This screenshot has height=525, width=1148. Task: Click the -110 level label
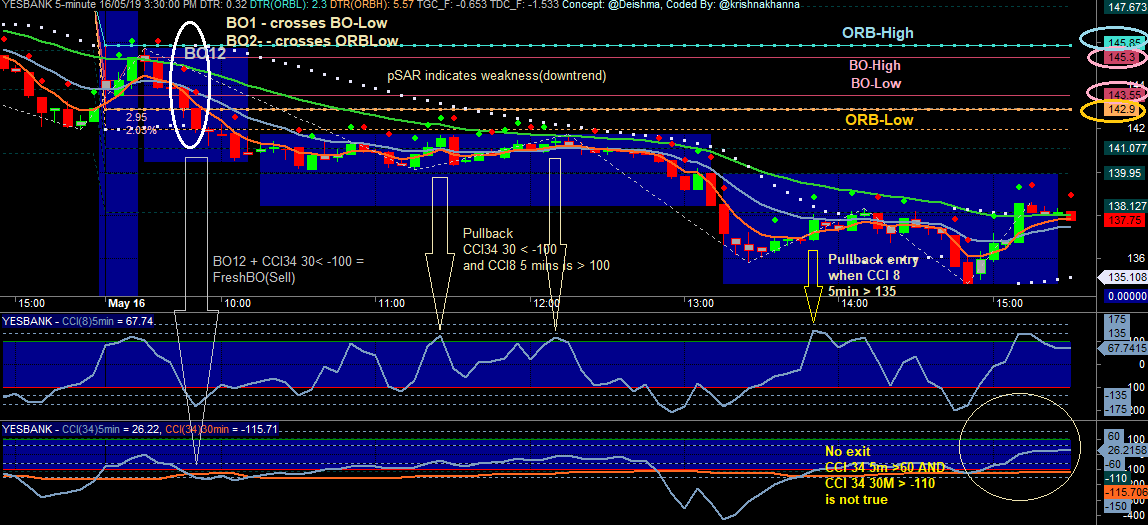(x=1116, y=477)
